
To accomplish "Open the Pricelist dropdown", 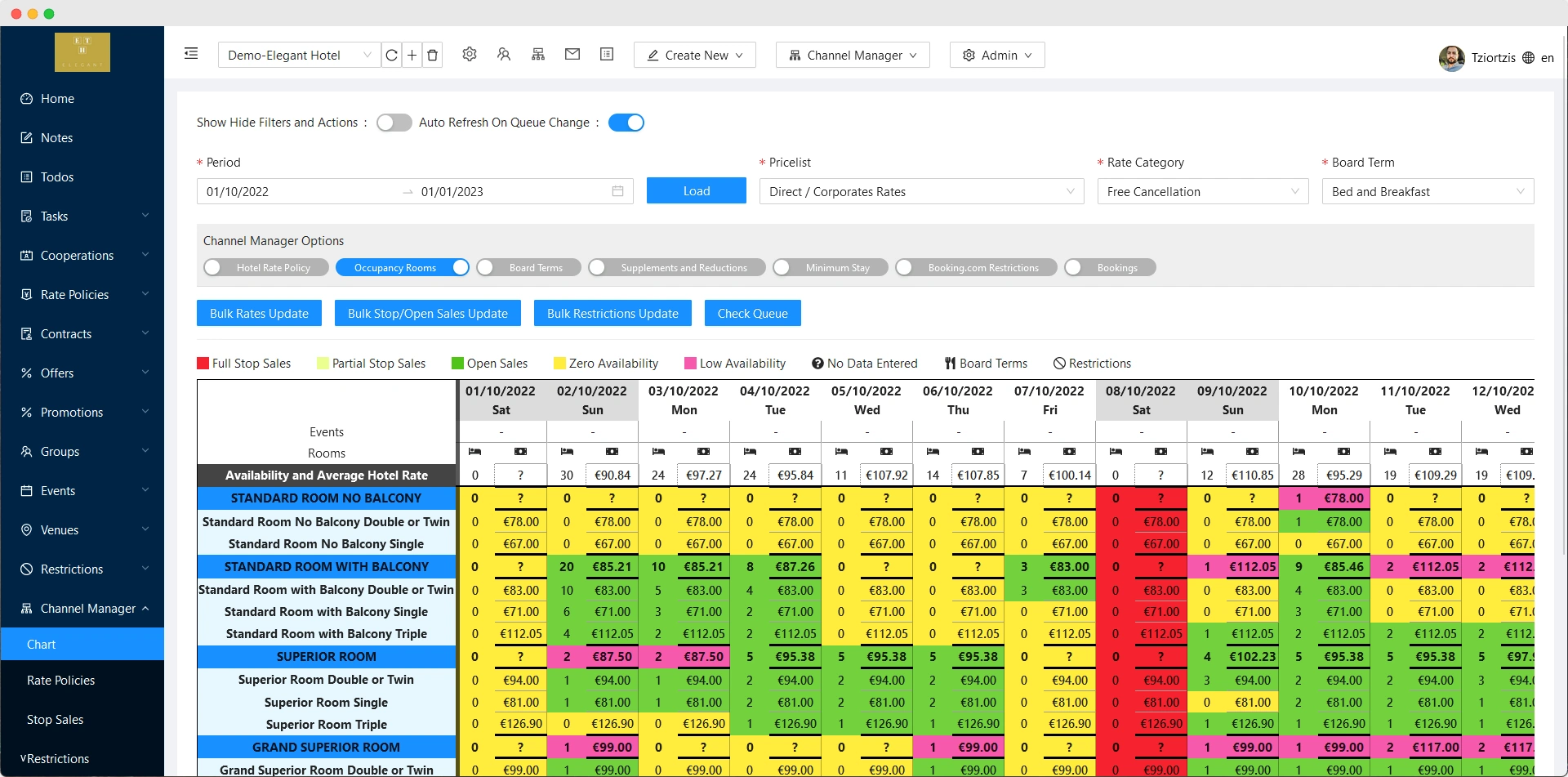I will 922,191.
